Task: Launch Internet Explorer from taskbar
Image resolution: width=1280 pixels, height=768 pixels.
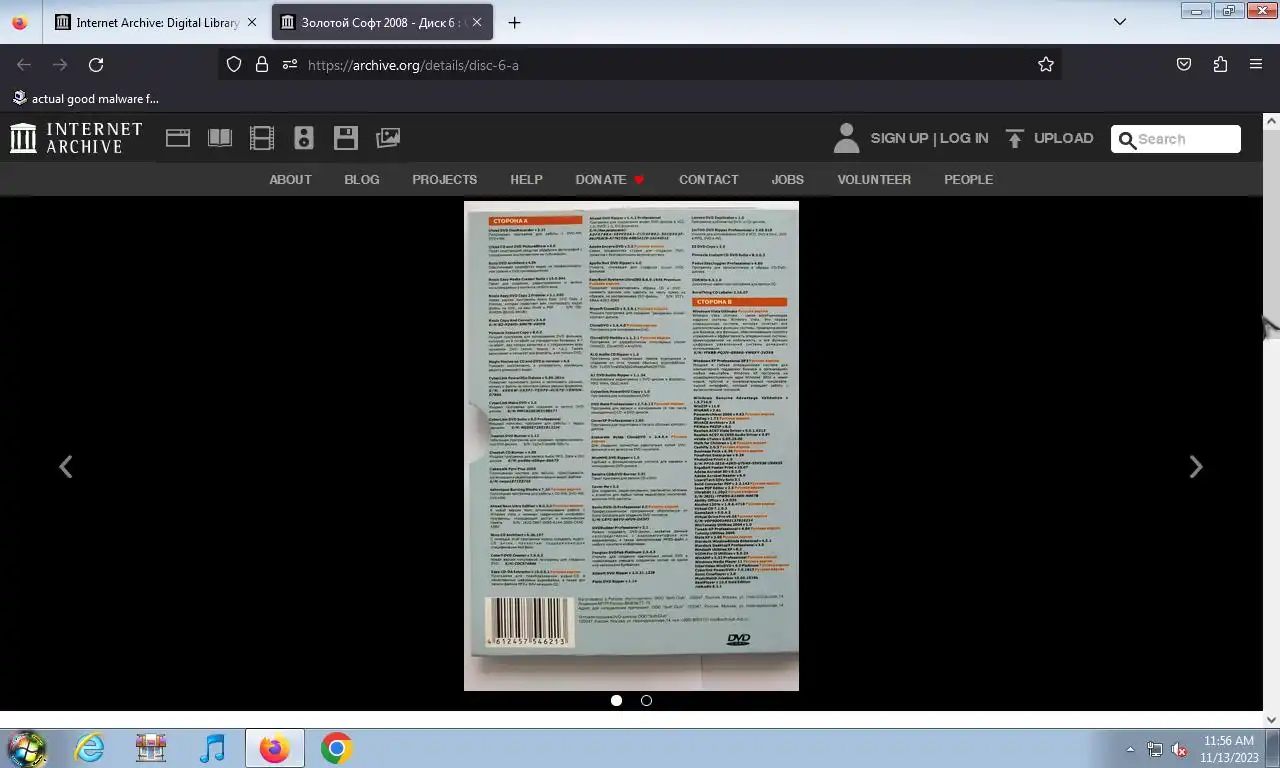Action: (x=89, y=748)
